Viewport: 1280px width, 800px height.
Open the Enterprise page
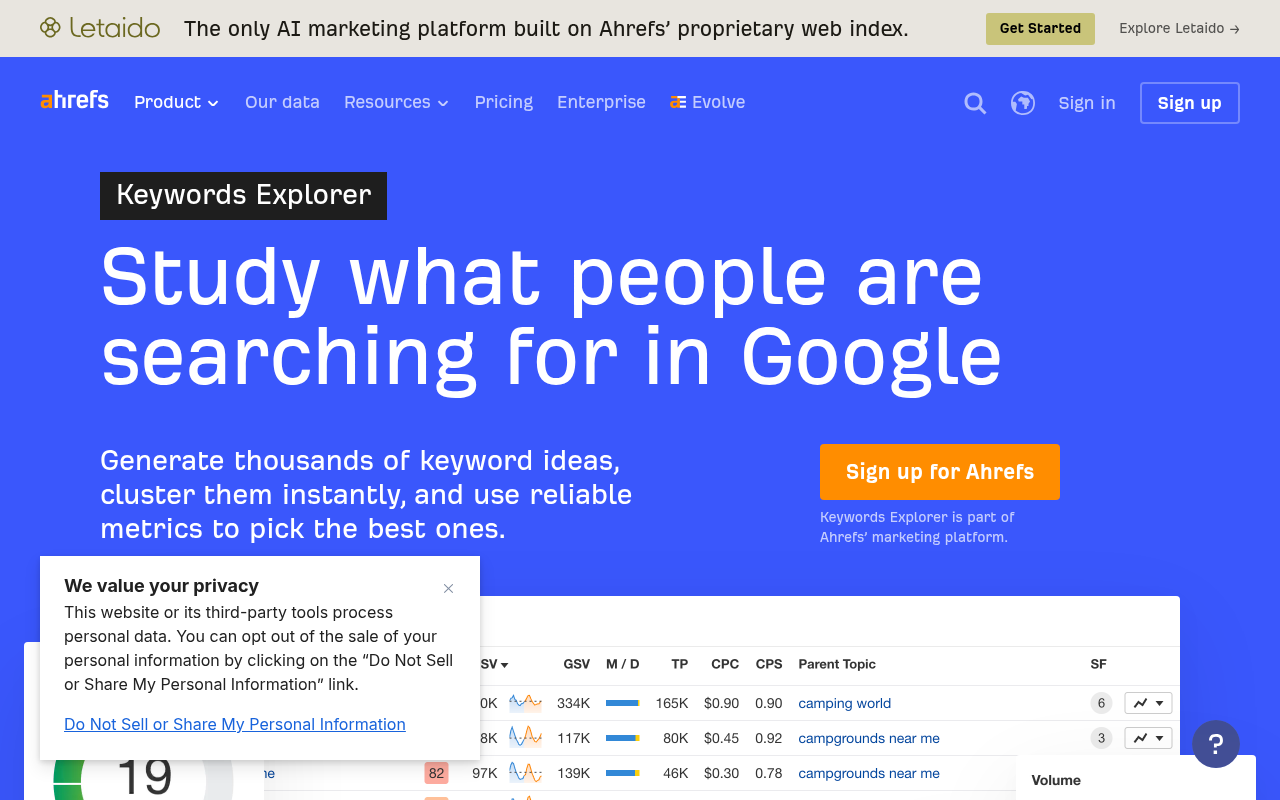coord(601,102)
